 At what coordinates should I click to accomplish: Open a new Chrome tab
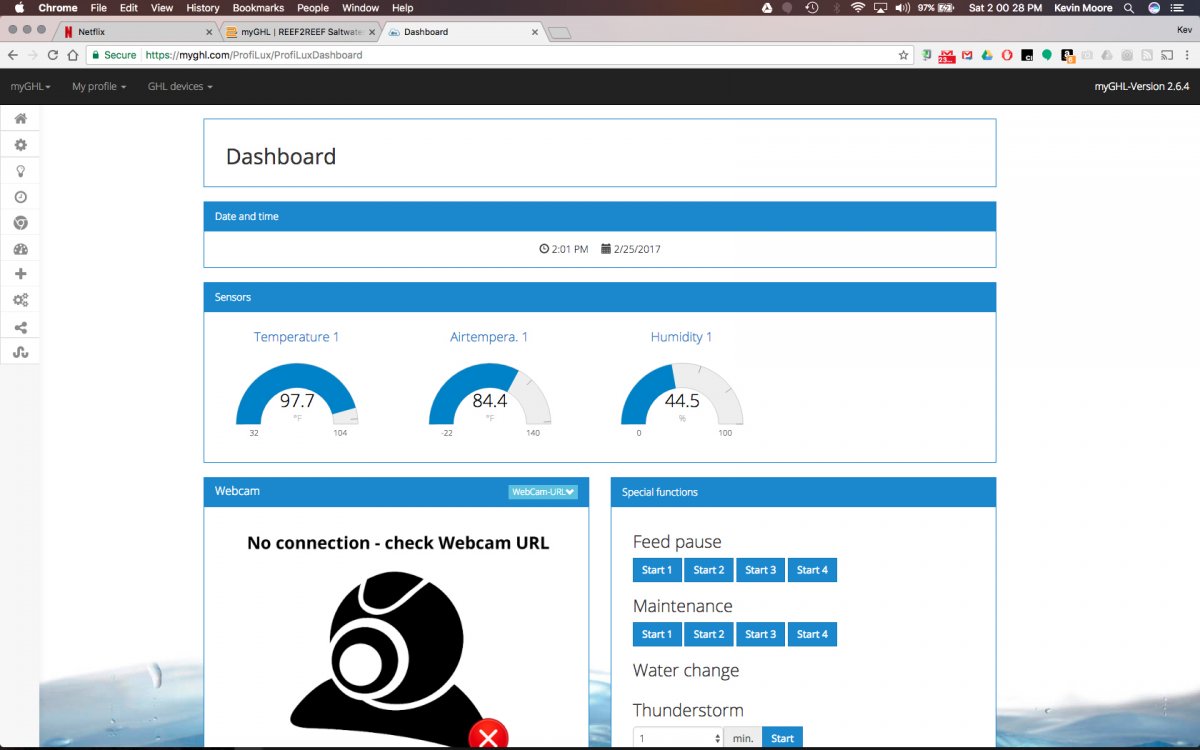pos(559,33)
